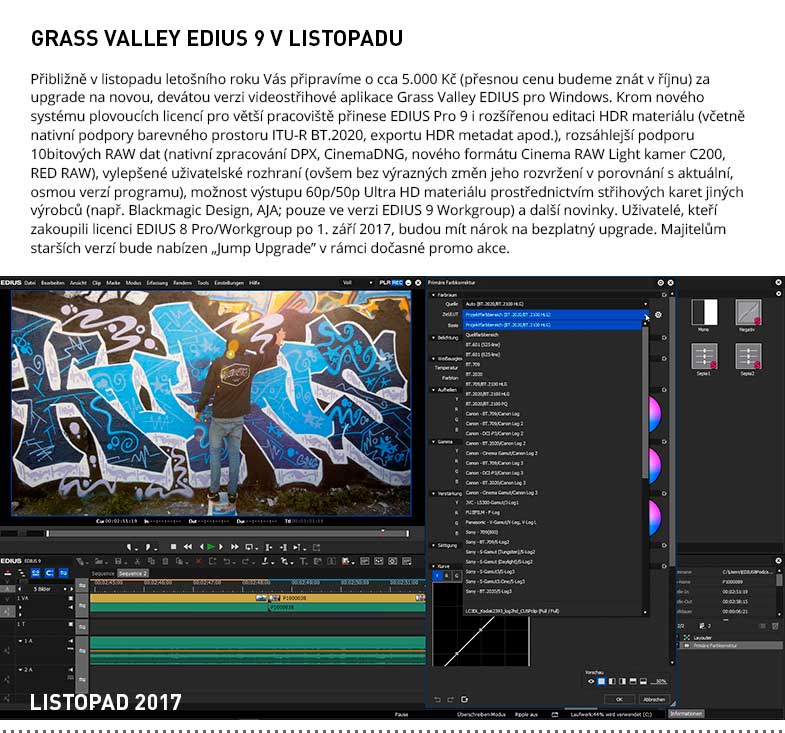The height and width of the screenshot is (733, 785).
Task: Click the green Play button
Action: [x=211, y=547]
